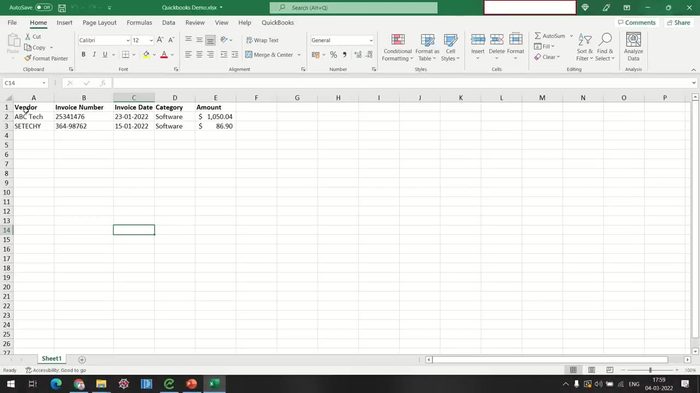
Task: Open the font size dropdown
Action: pos(151,40)
